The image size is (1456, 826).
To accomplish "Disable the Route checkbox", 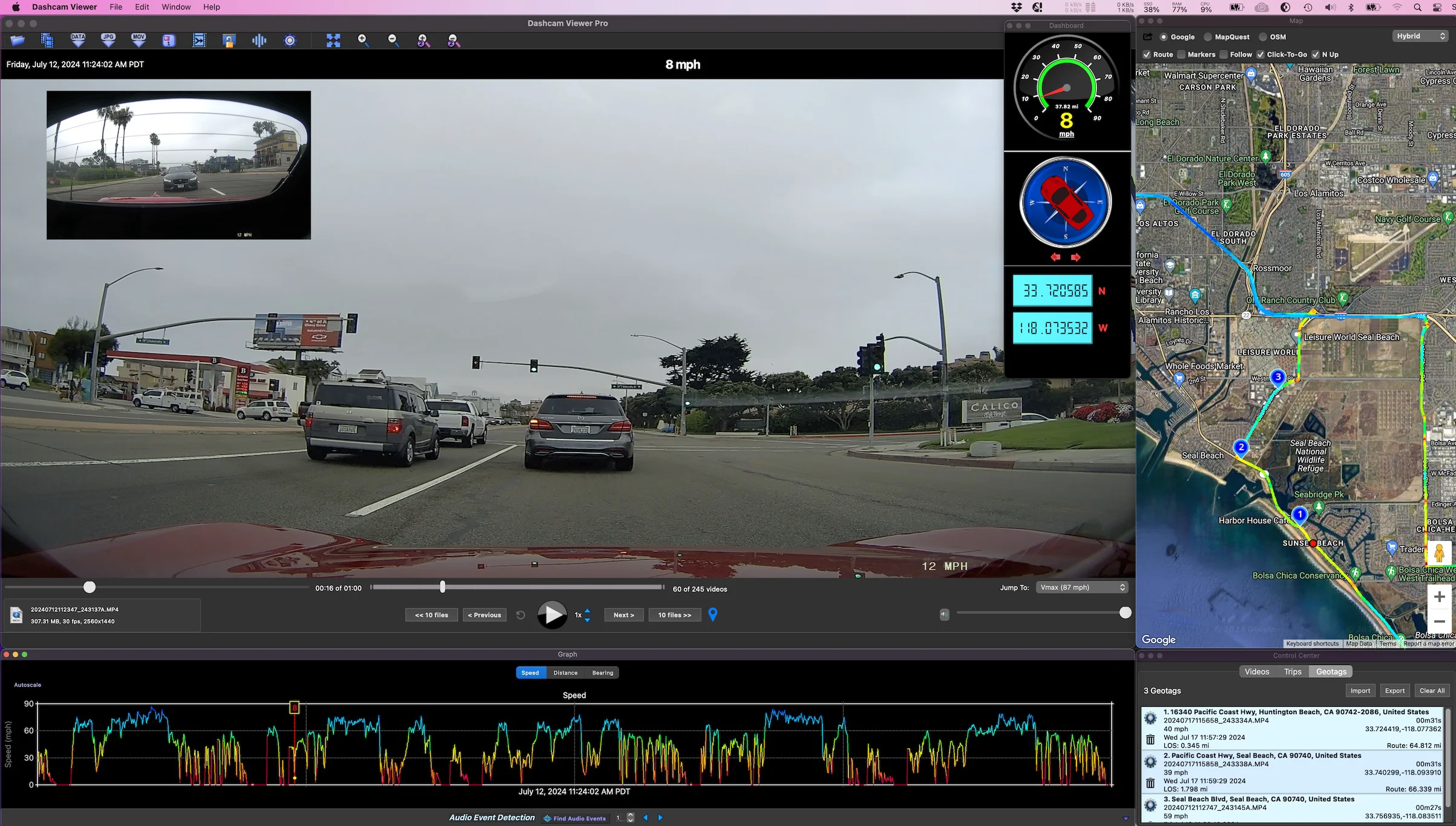I will click(x=1147, y=54).
